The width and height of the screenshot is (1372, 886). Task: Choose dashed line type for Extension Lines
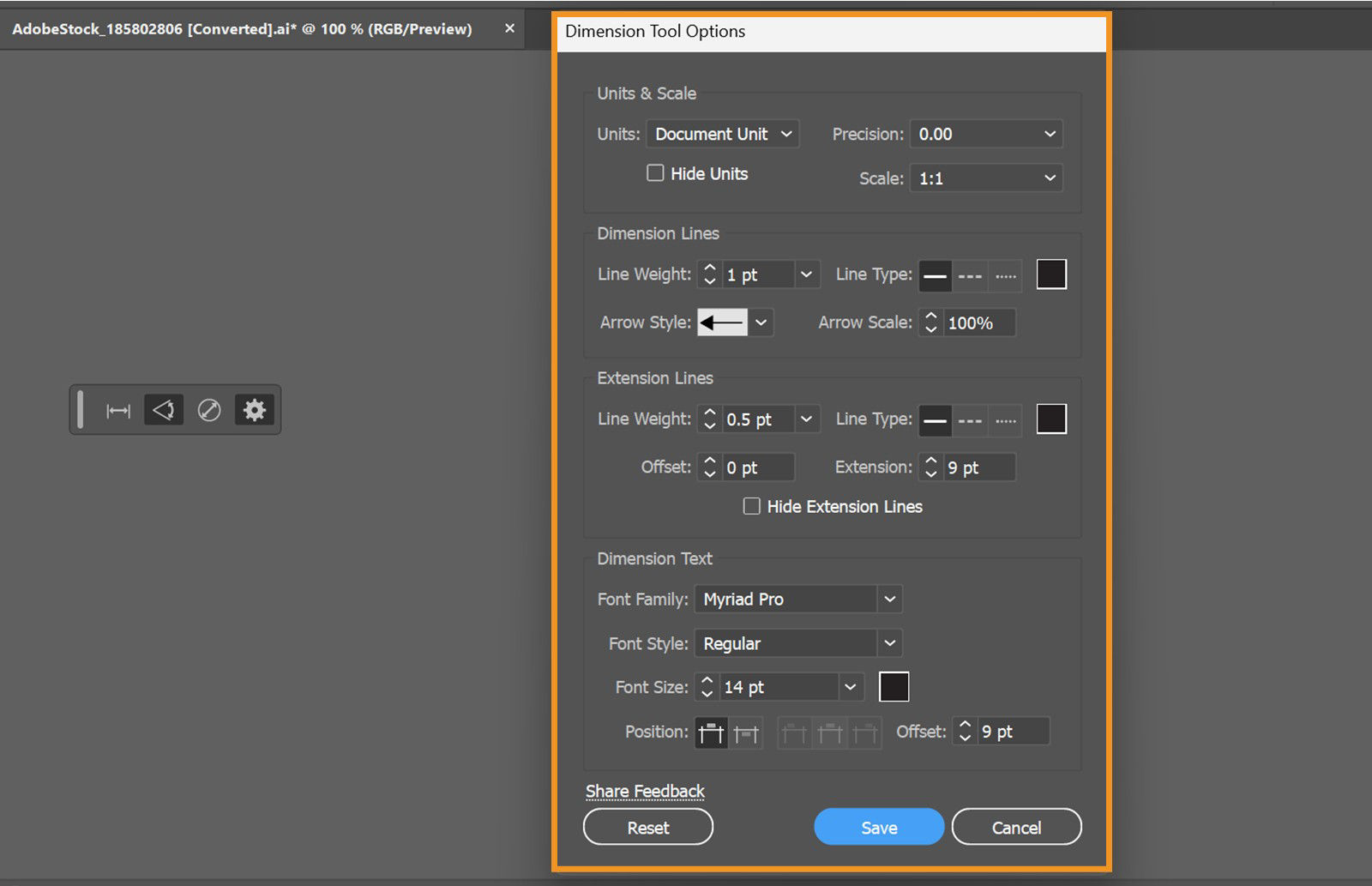[970, 420]
